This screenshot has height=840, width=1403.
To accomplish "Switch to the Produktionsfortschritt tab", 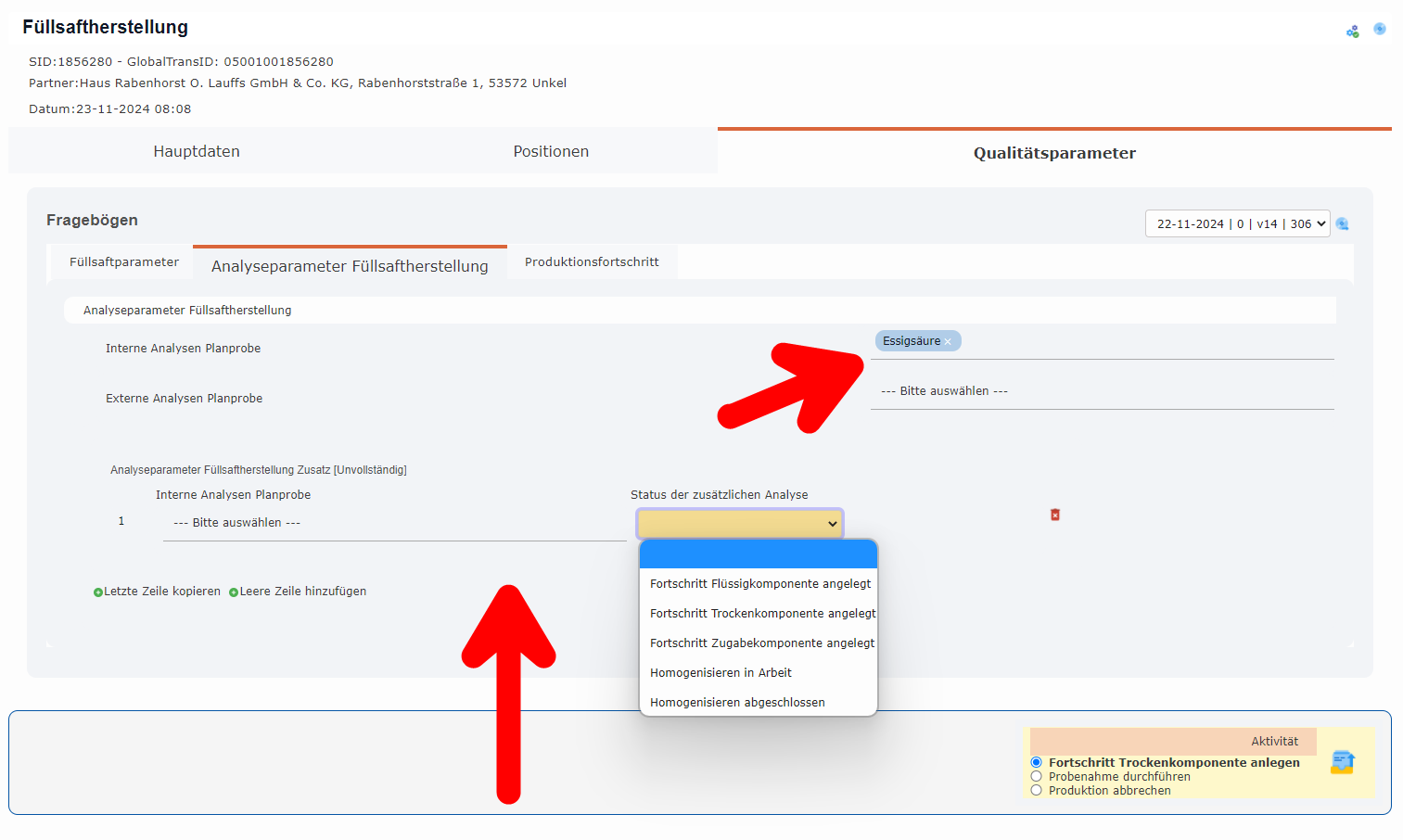I will coord(591,261).
